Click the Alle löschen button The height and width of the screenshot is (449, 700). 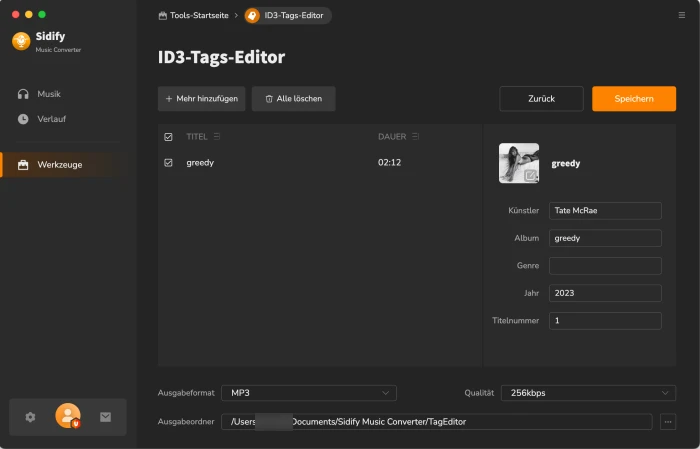click(293, 99)
